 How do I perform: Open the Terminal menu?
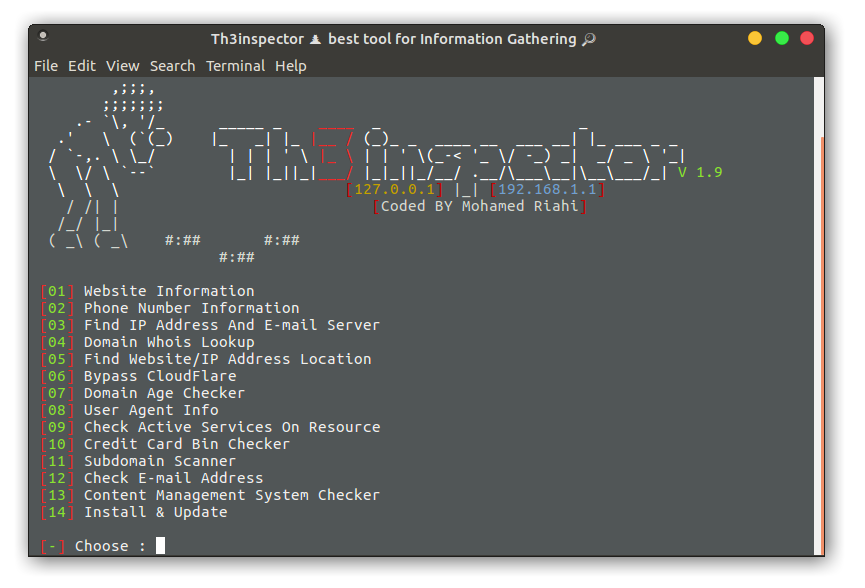[x=235, y=66]
